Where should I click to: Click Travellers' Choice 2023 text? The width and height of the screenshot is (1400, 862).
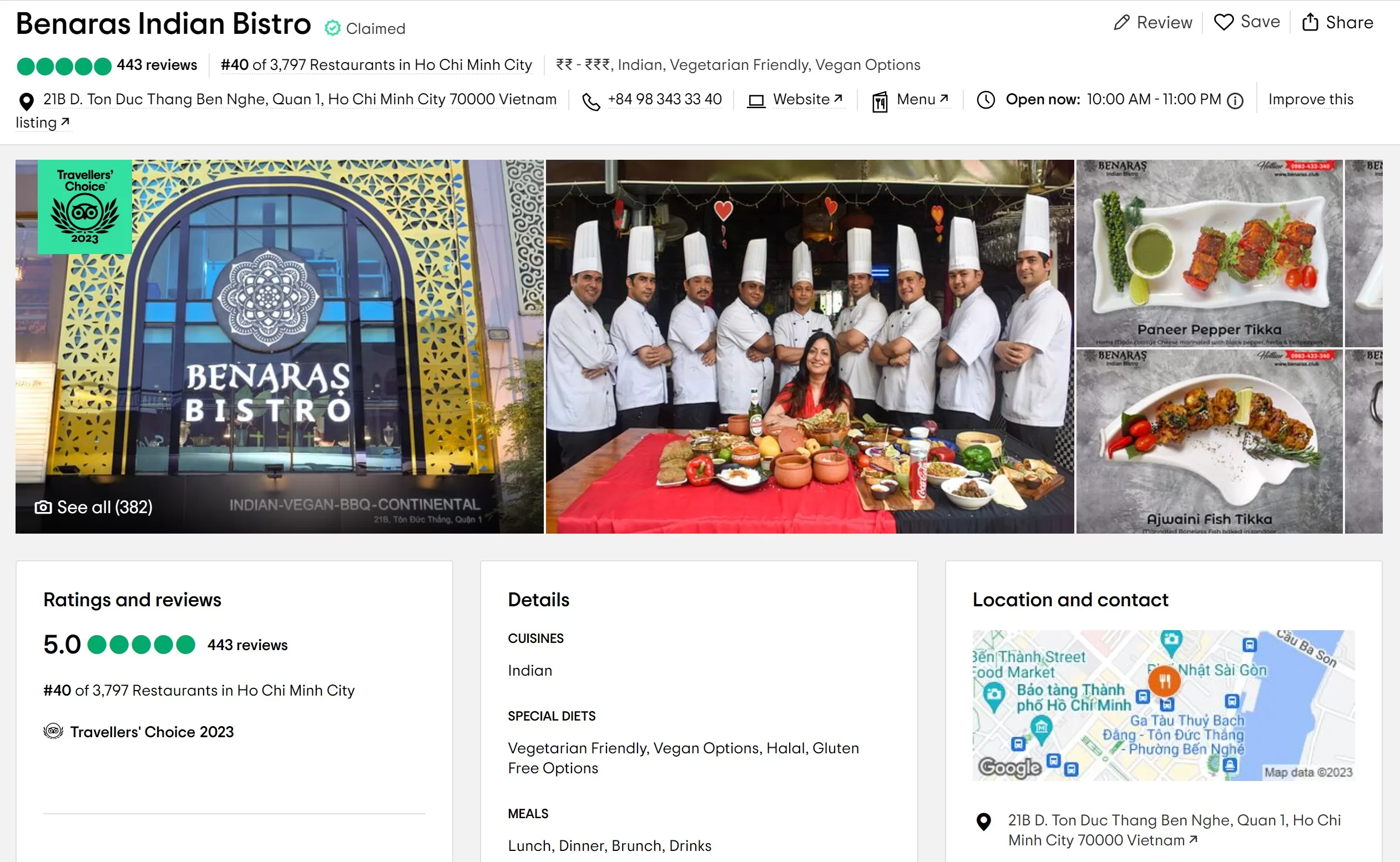(151, 732)
